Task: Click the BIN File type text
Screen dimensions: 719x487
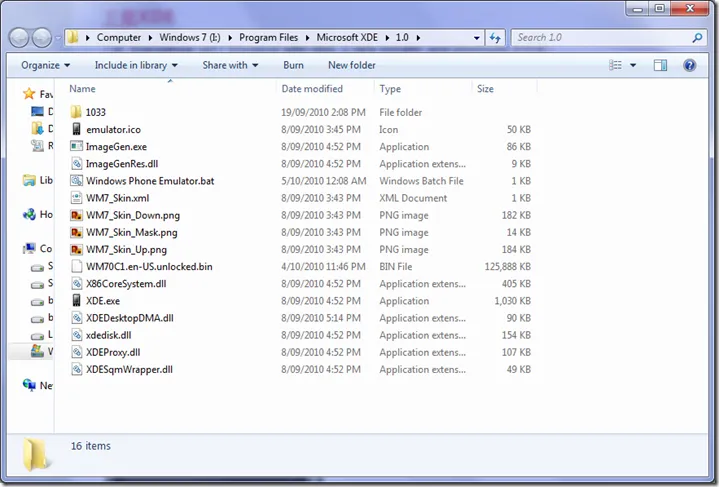Action: tap(396, 266)
